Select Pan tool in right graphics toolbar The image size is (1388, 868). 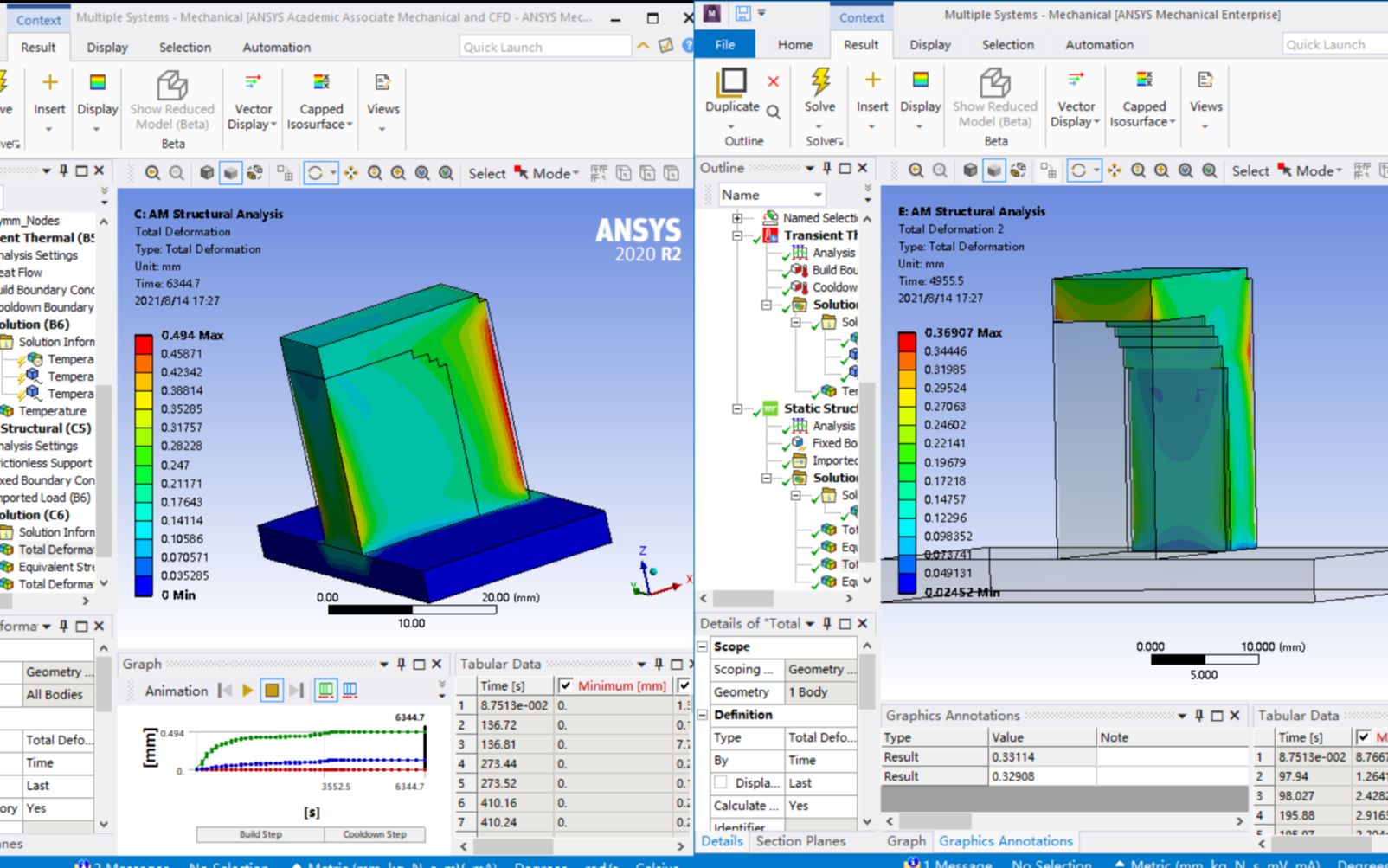[x=1114, y=170]
